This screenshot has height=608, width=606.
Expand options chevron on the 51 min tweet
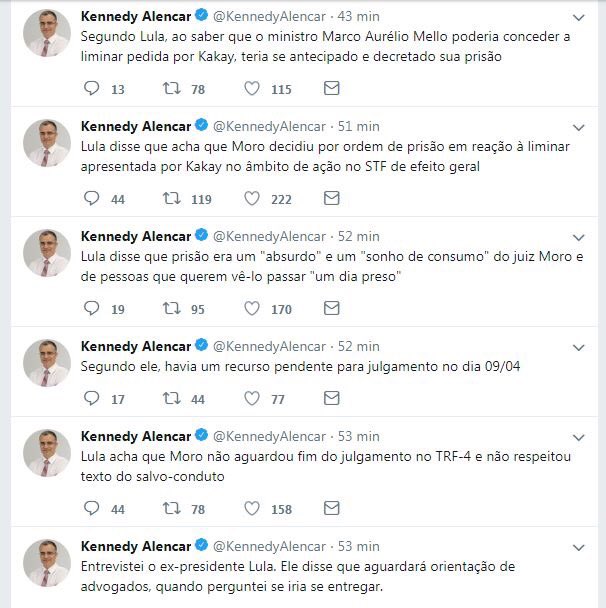click(578, 127)
